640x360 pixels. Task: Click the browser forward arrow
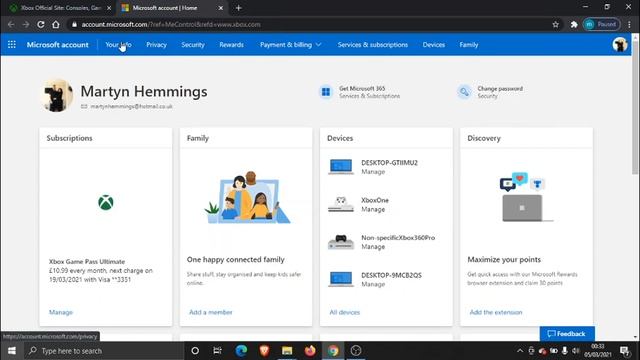pos(26,24)
